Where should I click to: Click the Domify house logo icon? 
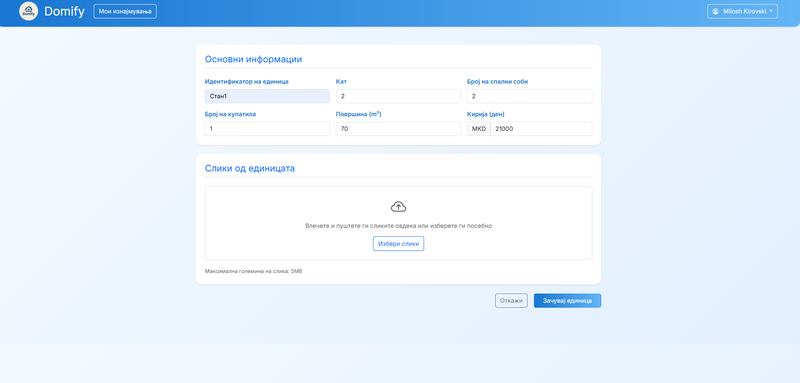point(29,11)
